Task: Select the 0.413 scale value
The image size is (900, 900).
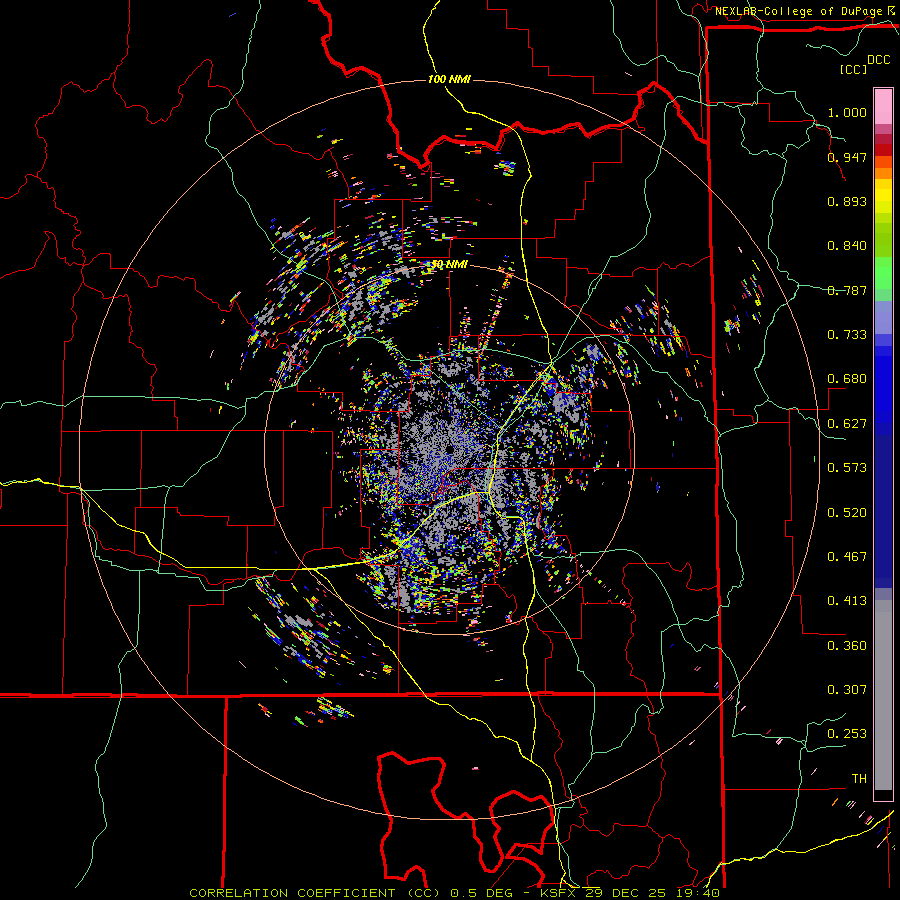Action: coord(847,601)
